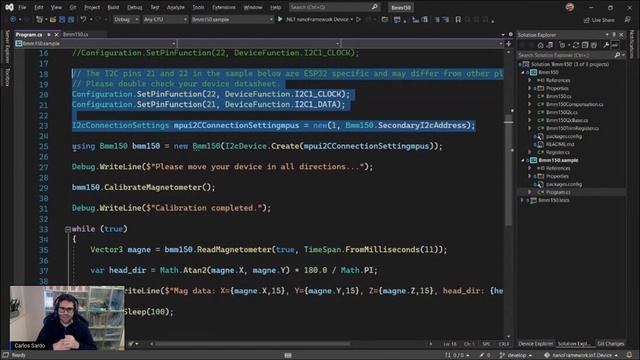Image resolution: width=640 pixels, height=360 pixels.
Task: Click the Solution Explorer Home icon
Action: click(540, 45)
